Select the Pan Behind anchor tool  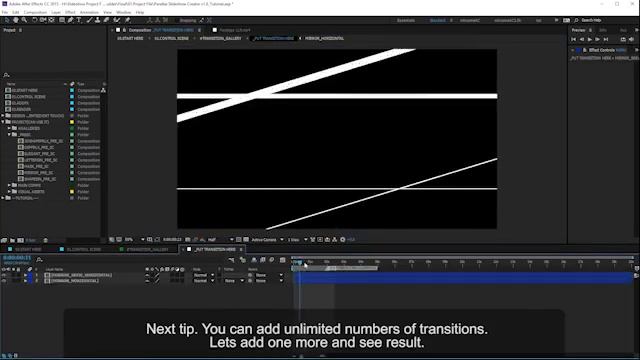tap(51, 20)
